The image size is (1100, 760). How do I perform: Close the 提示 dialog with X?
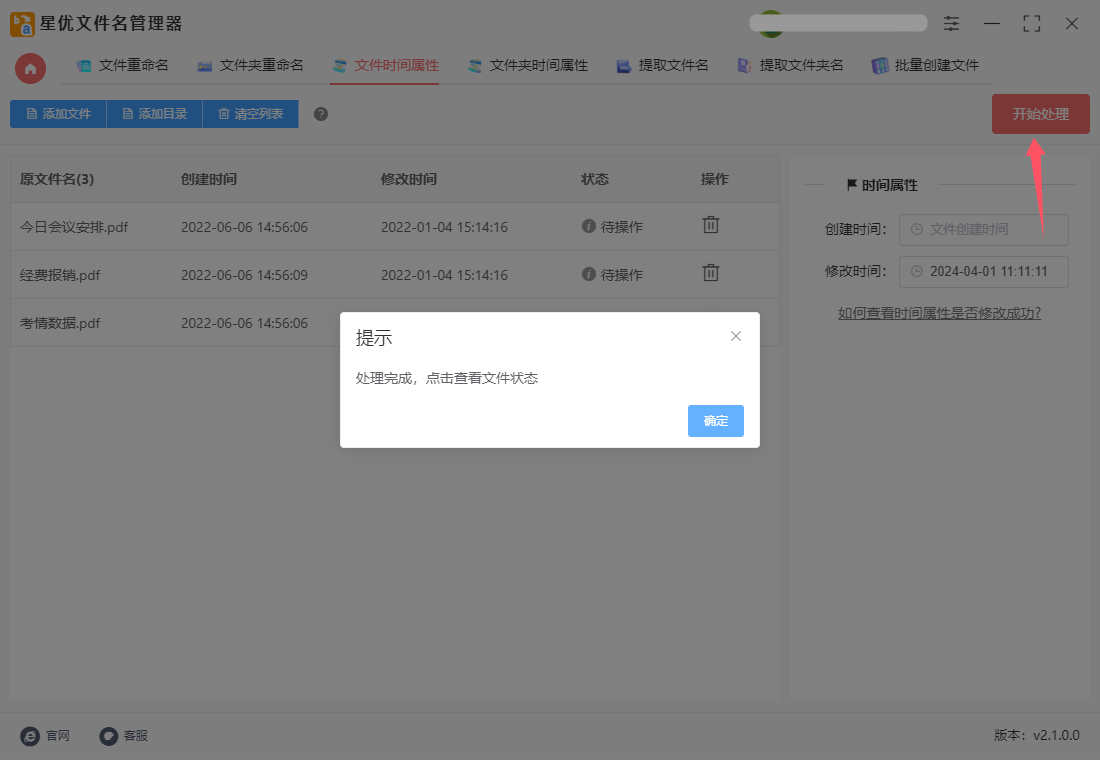click(x=735, y=336)
